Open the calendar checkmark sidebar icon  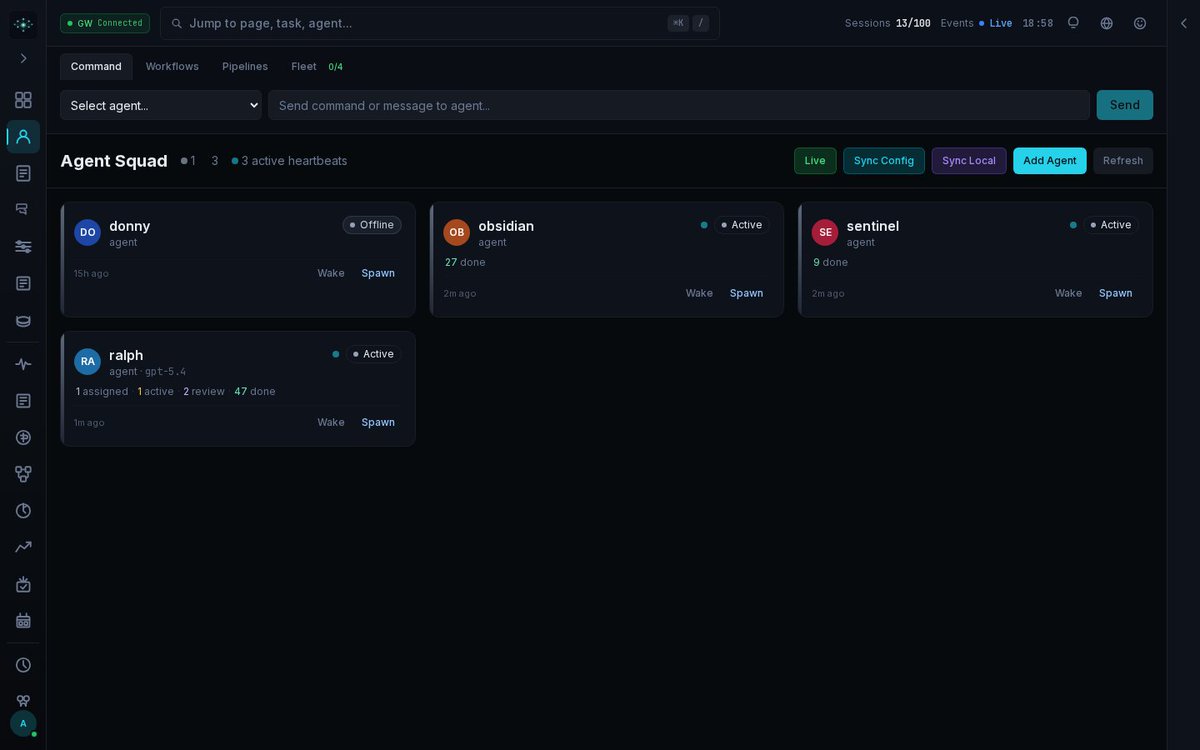tap(23, 584)
